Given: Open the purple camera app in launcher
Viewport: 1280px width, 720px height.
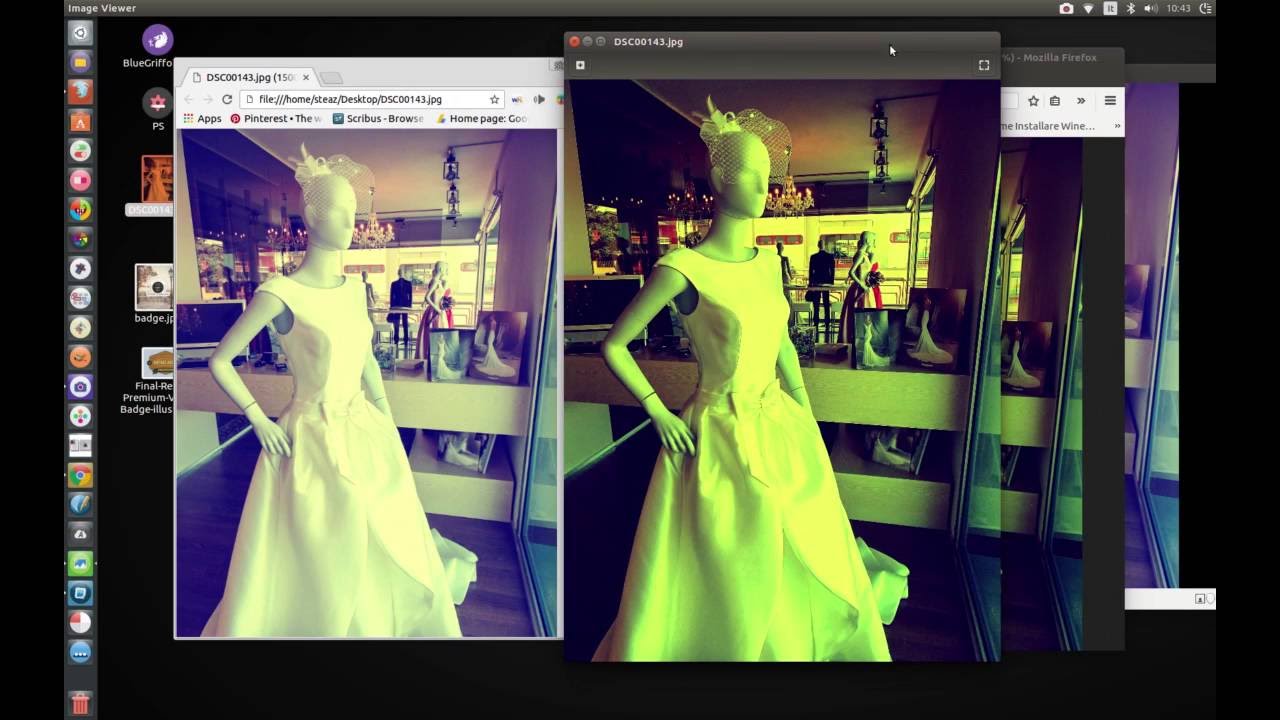Looking at the screenshot, I should coord(81,387).
